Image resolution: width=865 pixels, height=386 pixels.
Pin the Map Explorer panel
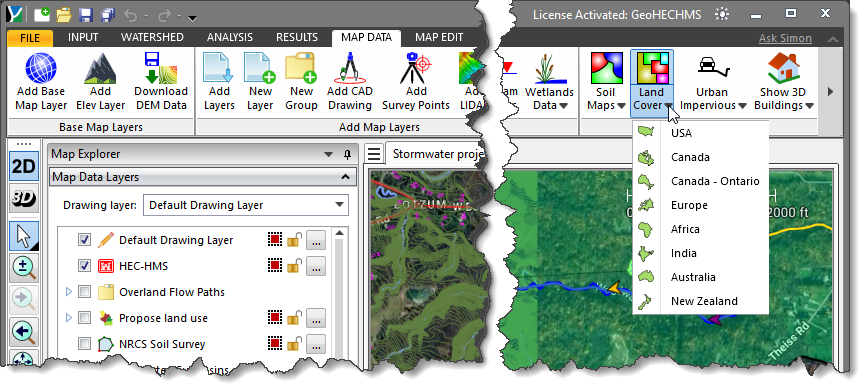[x=347, y=154]
